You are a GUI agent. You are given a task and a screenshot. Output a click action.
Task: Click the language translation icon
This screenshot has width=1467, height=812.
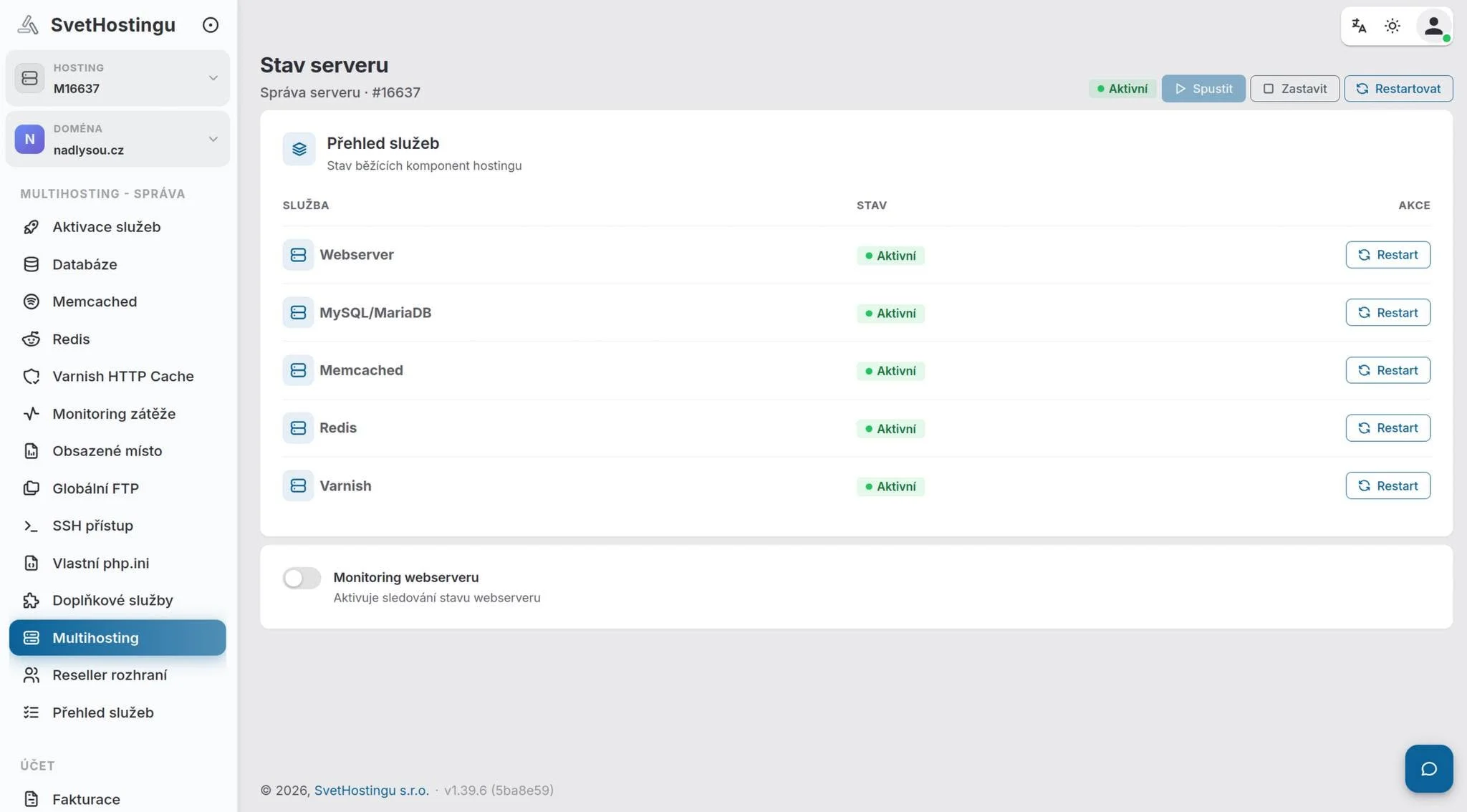1359,26
